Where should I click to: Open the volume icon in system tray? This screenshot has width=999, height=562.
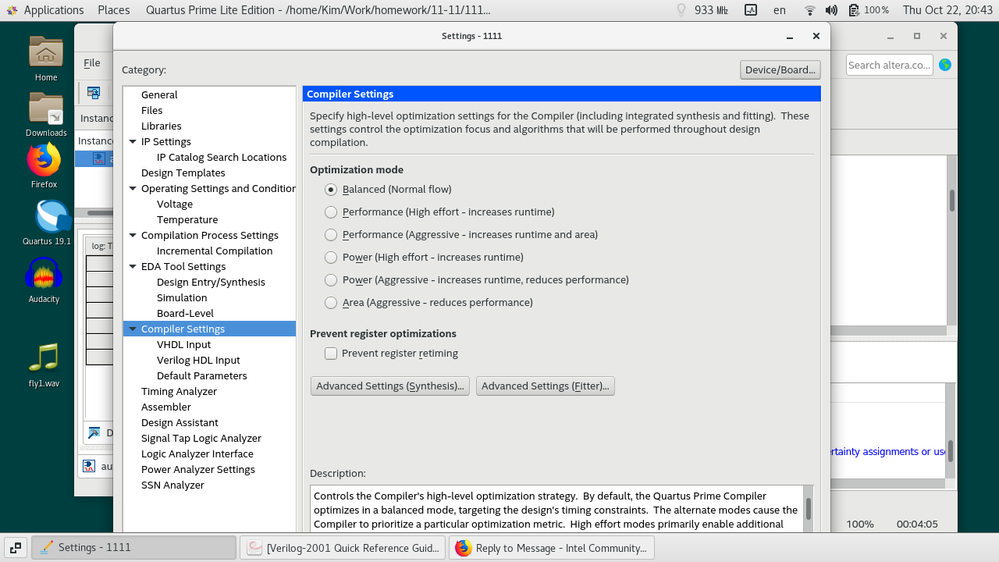[x=831, y=10]
